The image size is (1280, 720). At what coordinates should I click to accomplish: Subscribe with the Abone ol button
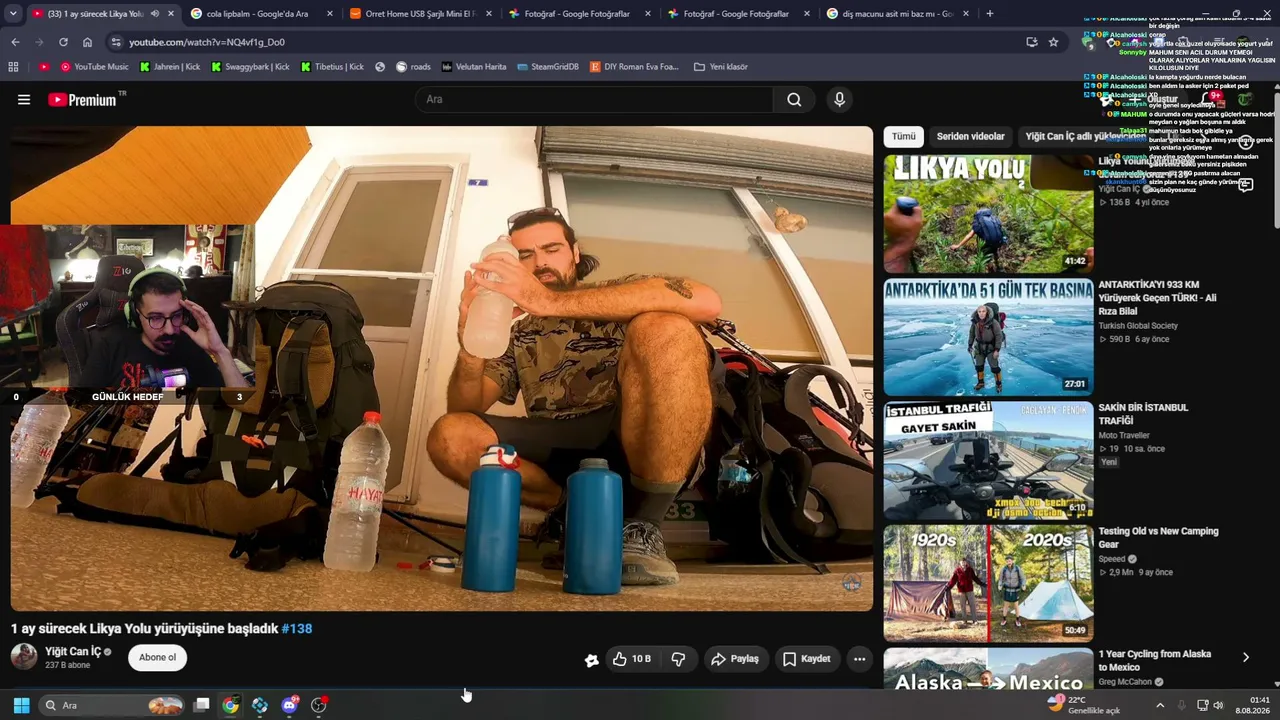(157, 657)
